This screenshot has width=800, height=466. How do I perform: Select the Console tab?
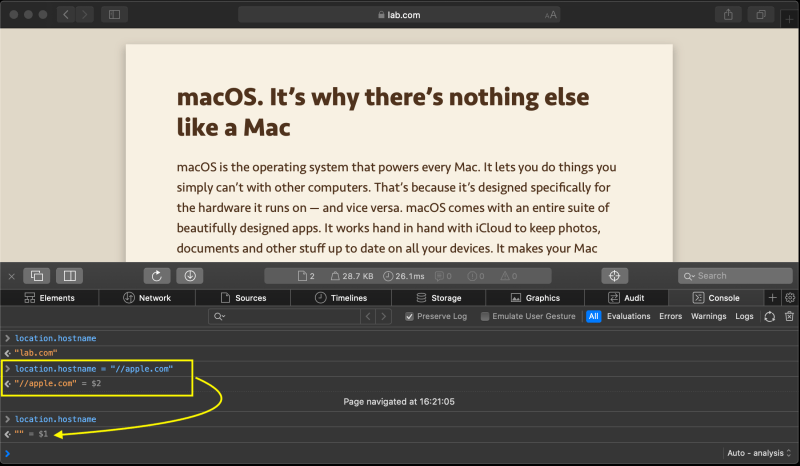click(716, 298)
